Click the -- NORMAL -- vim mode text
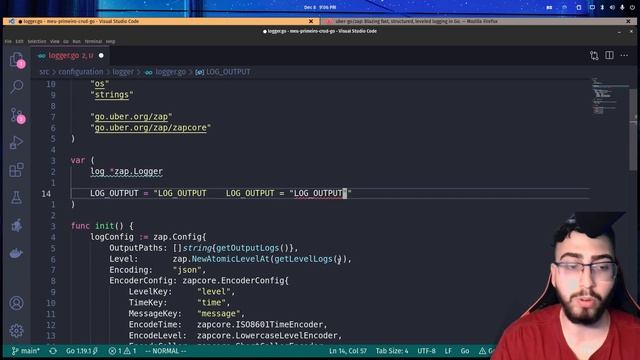 pos(165,351)
